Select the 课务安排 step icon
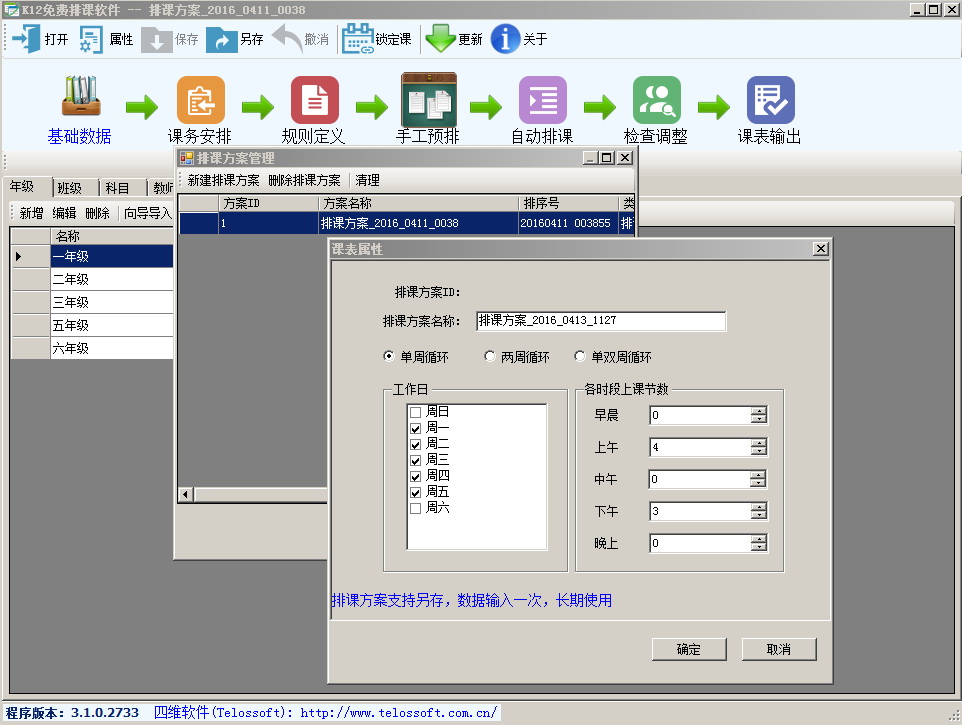 201,99
